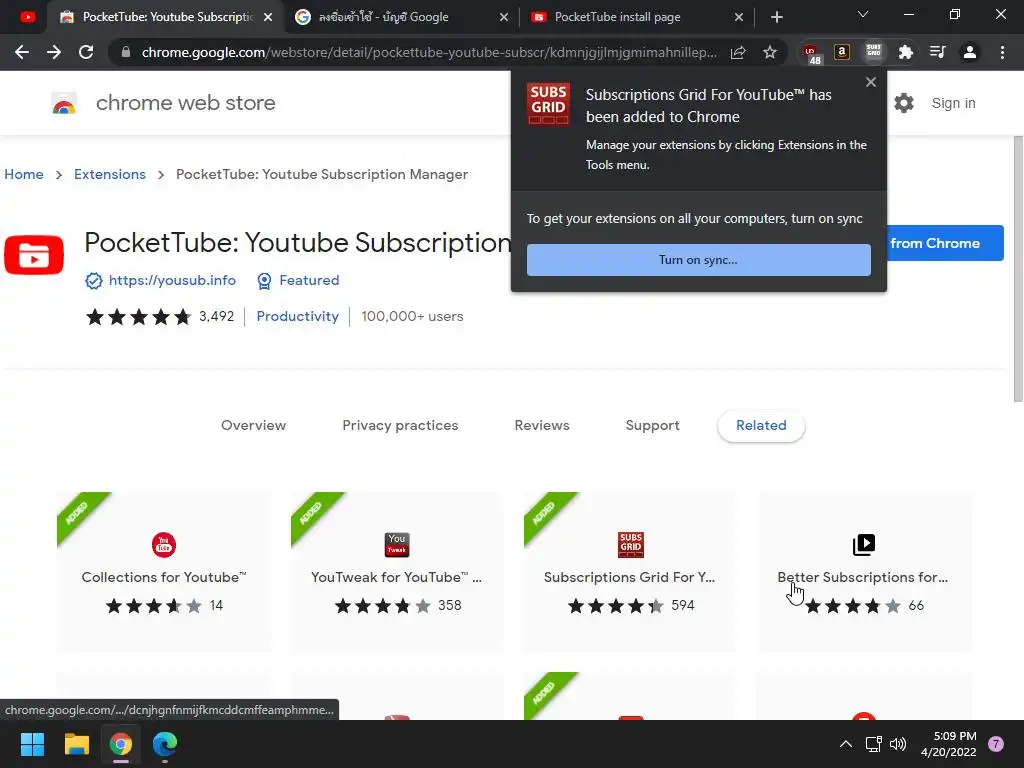Open the Productivity category link
The height and width of the screenshot is (768, 1024).
[x=297, y=317]
